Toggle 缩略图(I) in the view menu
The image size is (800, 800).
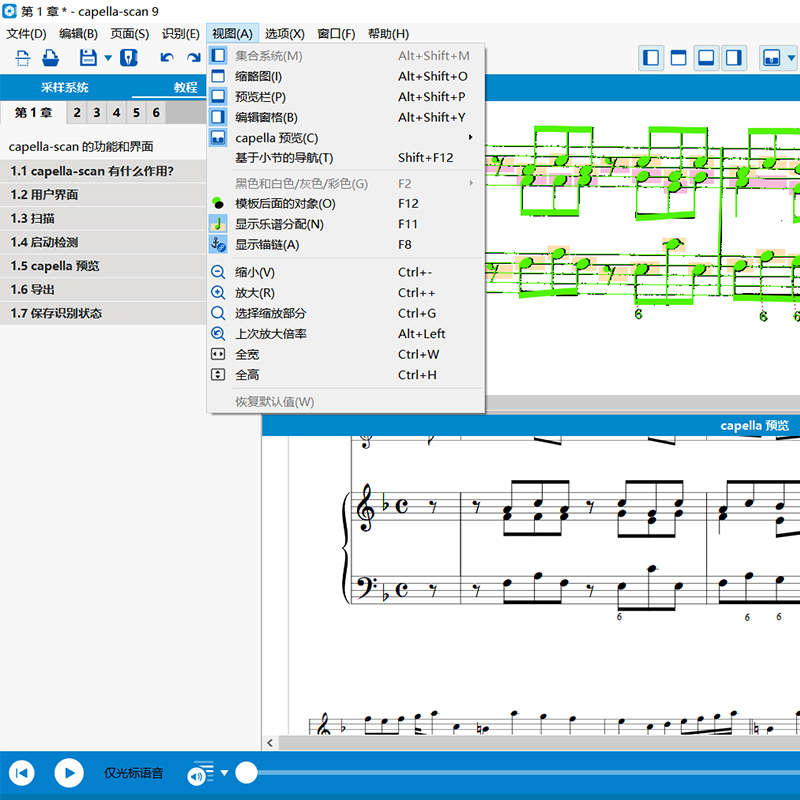click(345, 77)
